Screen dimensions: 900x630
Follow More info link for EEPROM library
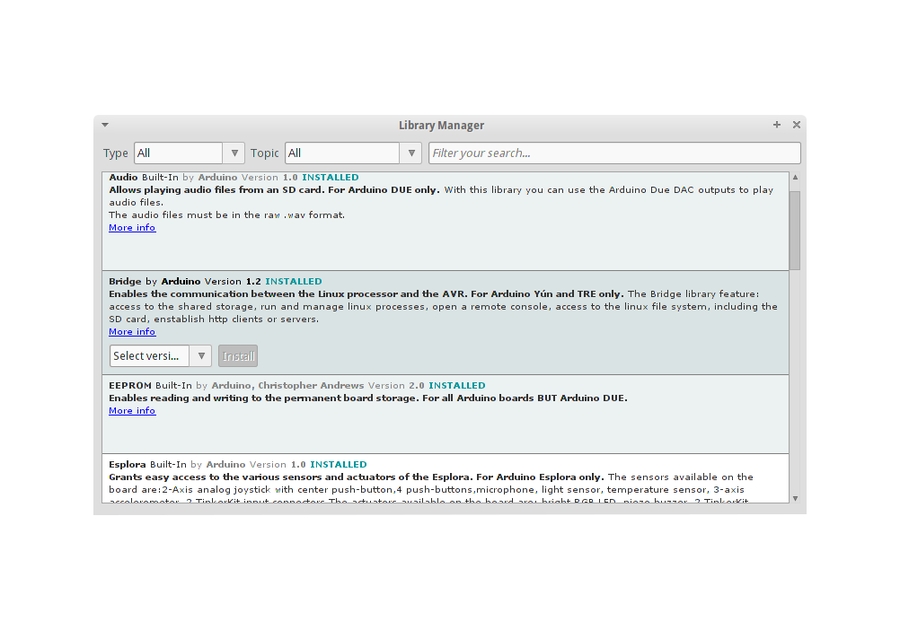132,411
